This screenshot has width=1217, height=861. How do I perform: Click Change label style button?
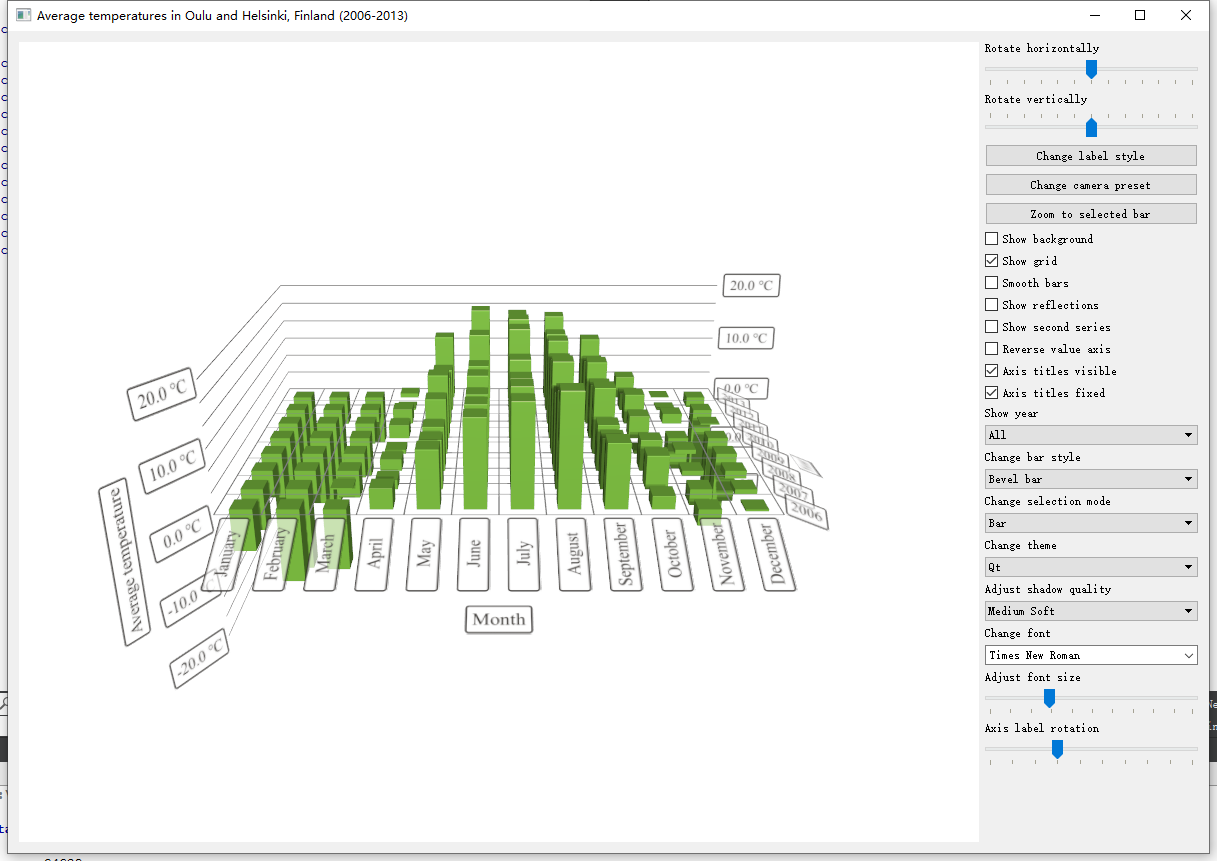tap(1091, 156)
